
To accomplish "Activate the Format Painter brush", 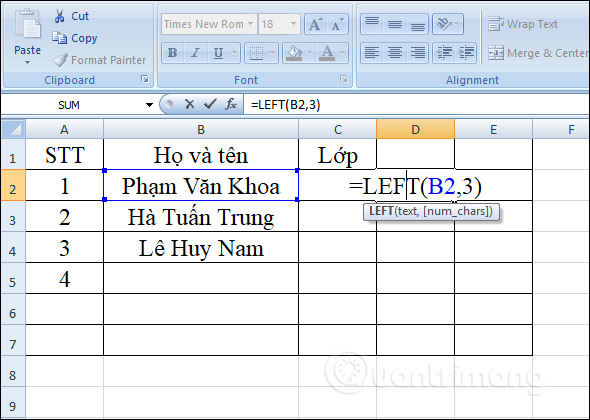I will [x=100, y=60].
